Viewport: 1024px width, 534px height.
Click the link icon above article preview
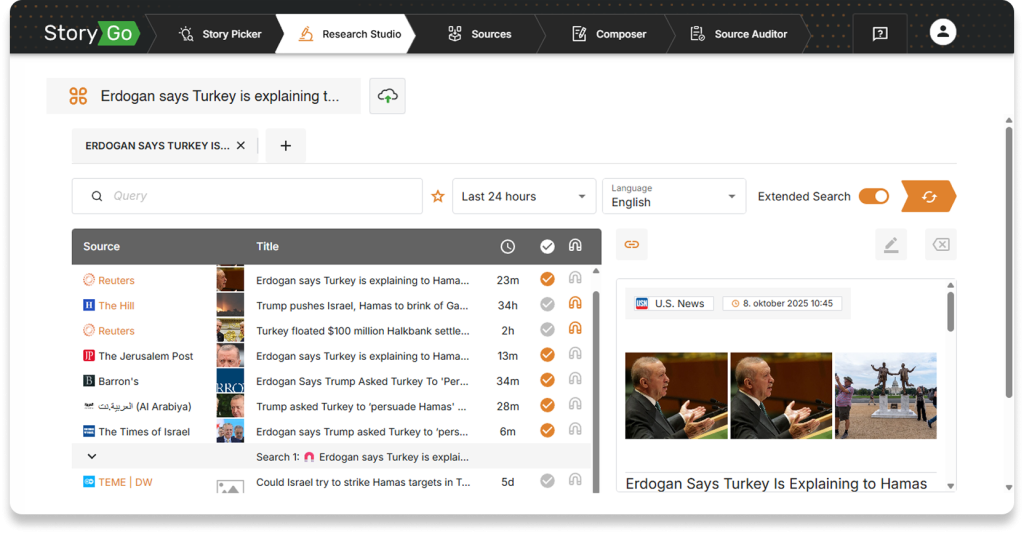pos(632,244)
